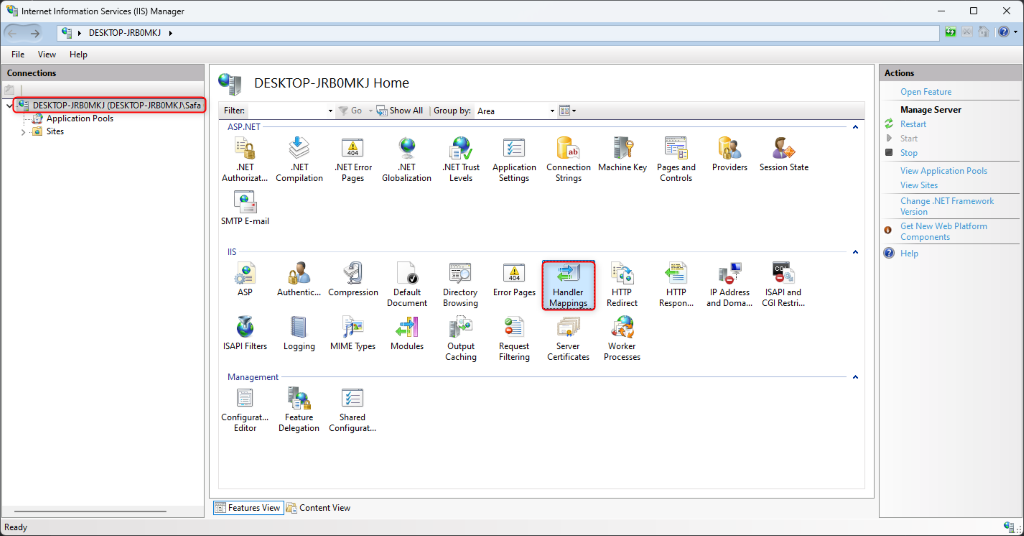Open the Machine Key feature
The height and width of the screenshot is (536, 1024).
click(x=622, y=155)
